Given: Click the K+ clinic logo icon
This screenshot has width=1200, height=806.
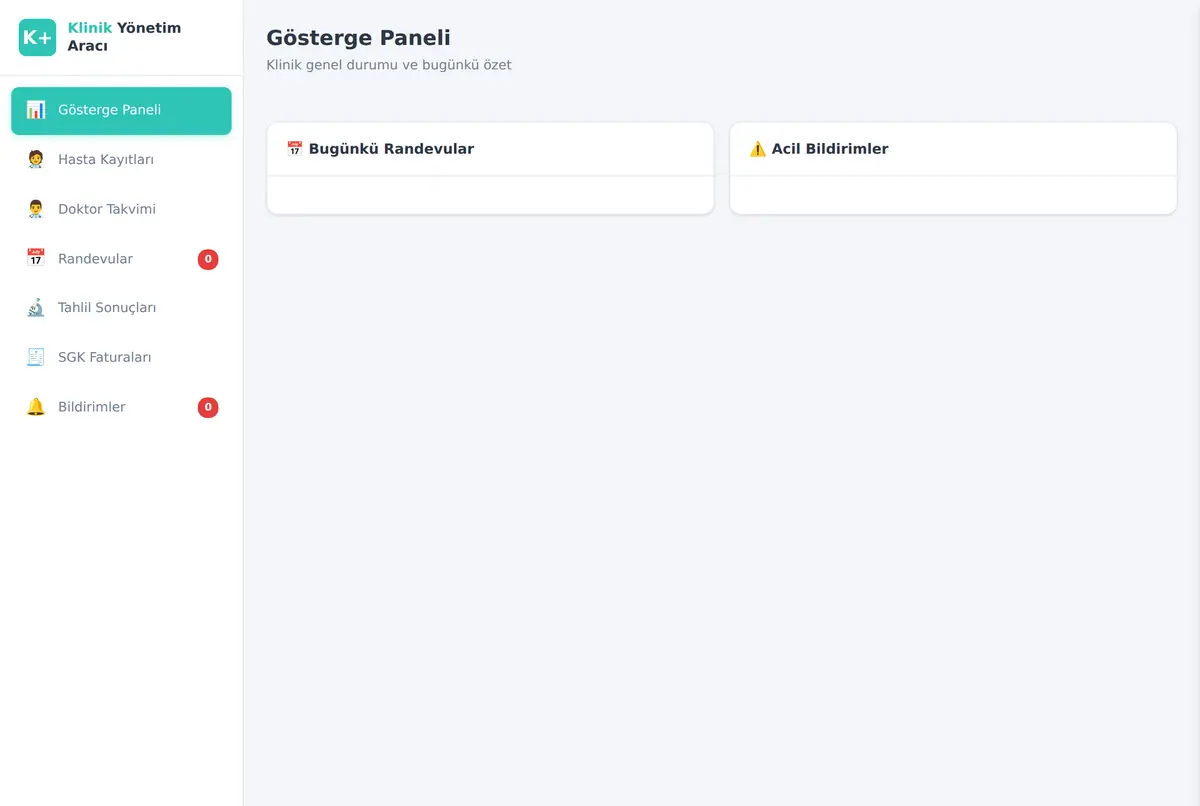Looking at the screenshot, I should click(37, 37).
